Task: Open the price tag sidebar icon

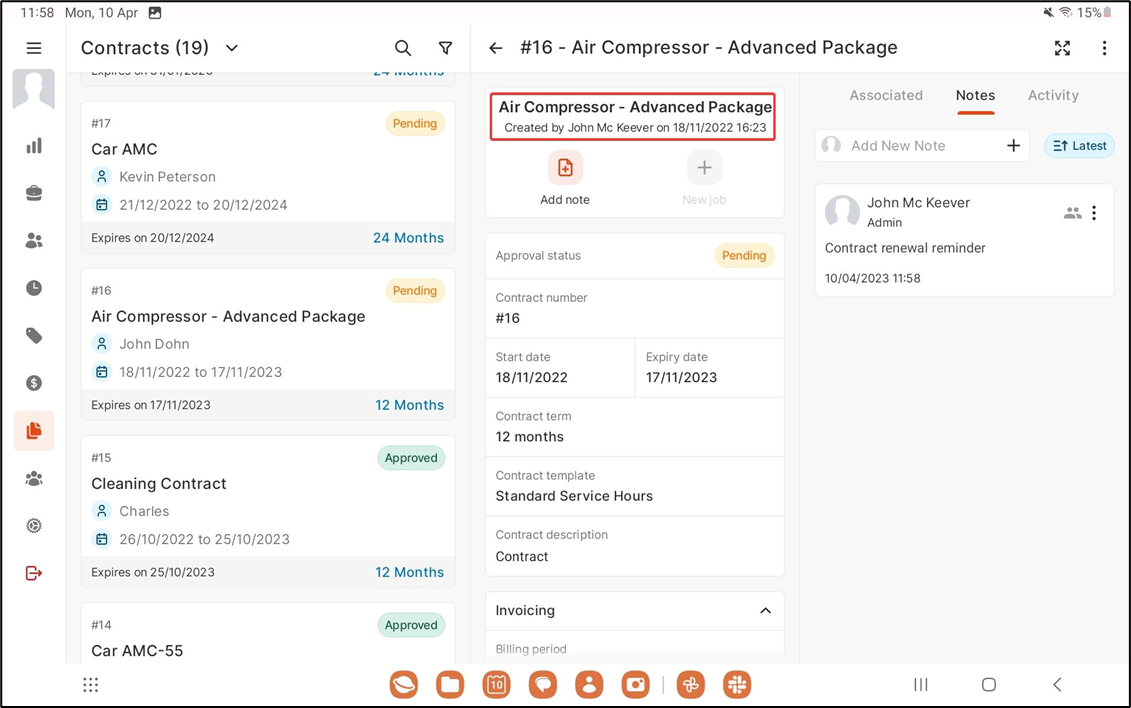Action: (x=34, y=336)
